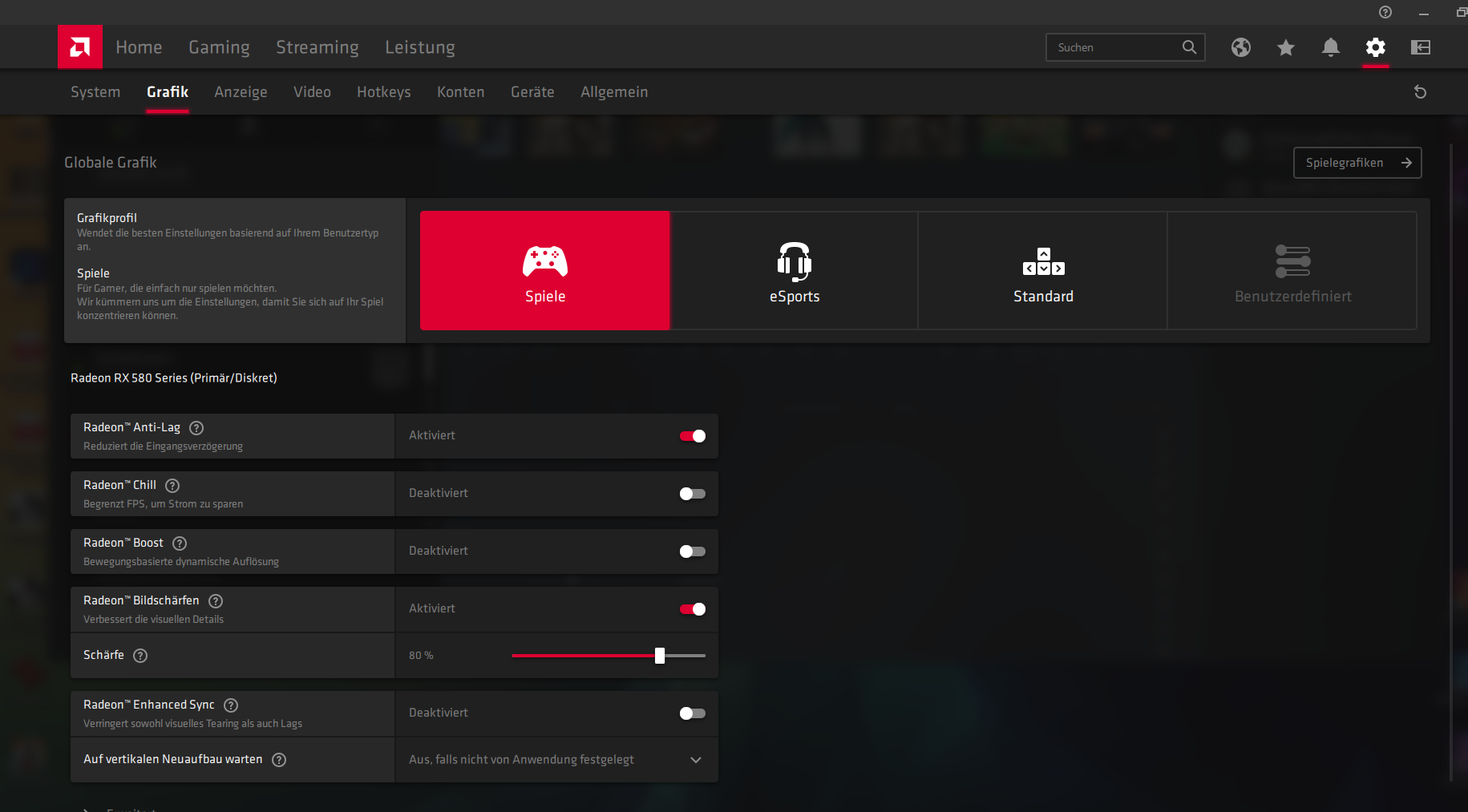Disable Radeon Bildschärfen toggle
Screen dimensions: 1468x812
[693, 609]
